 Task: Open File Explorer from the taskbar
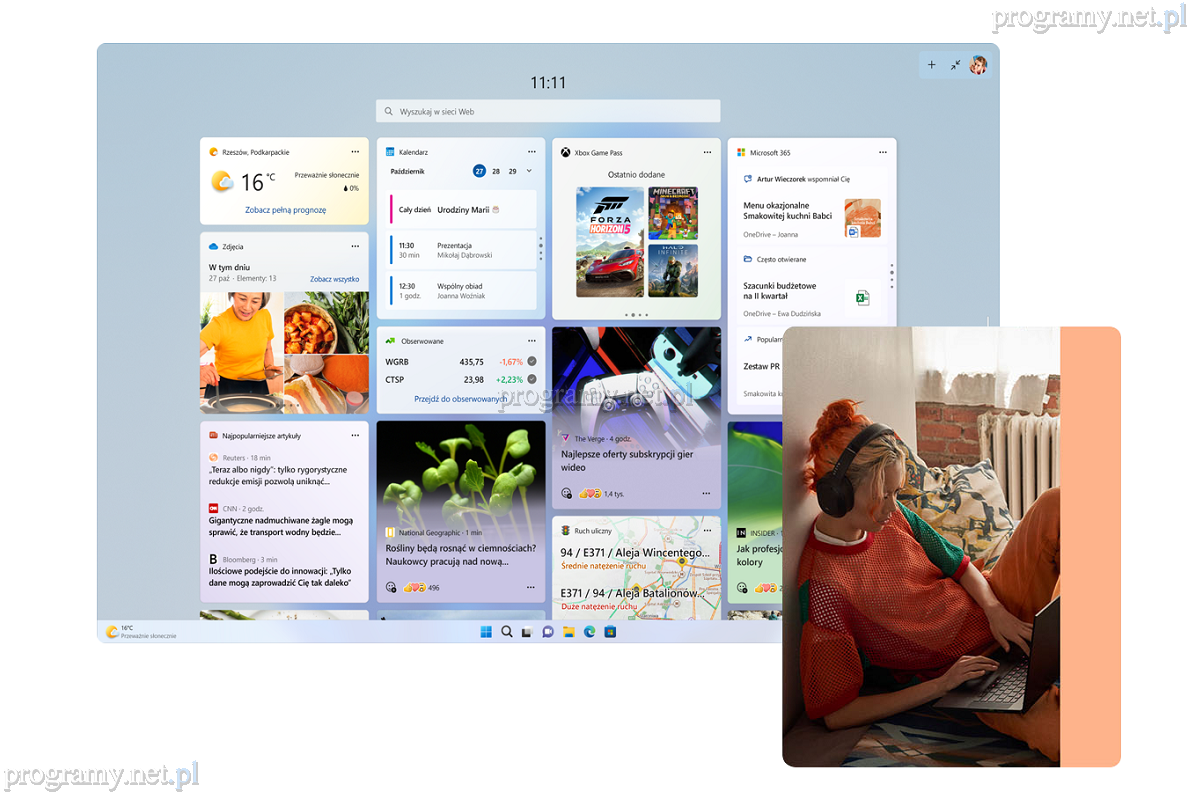568,632
